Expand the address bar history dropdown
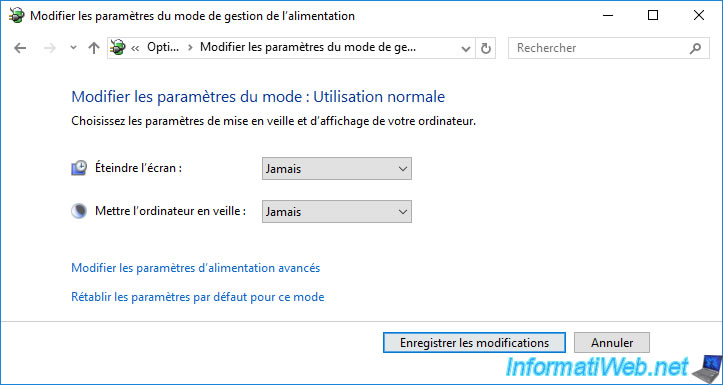Screen dimensions: 723x385 pos(466,48)
